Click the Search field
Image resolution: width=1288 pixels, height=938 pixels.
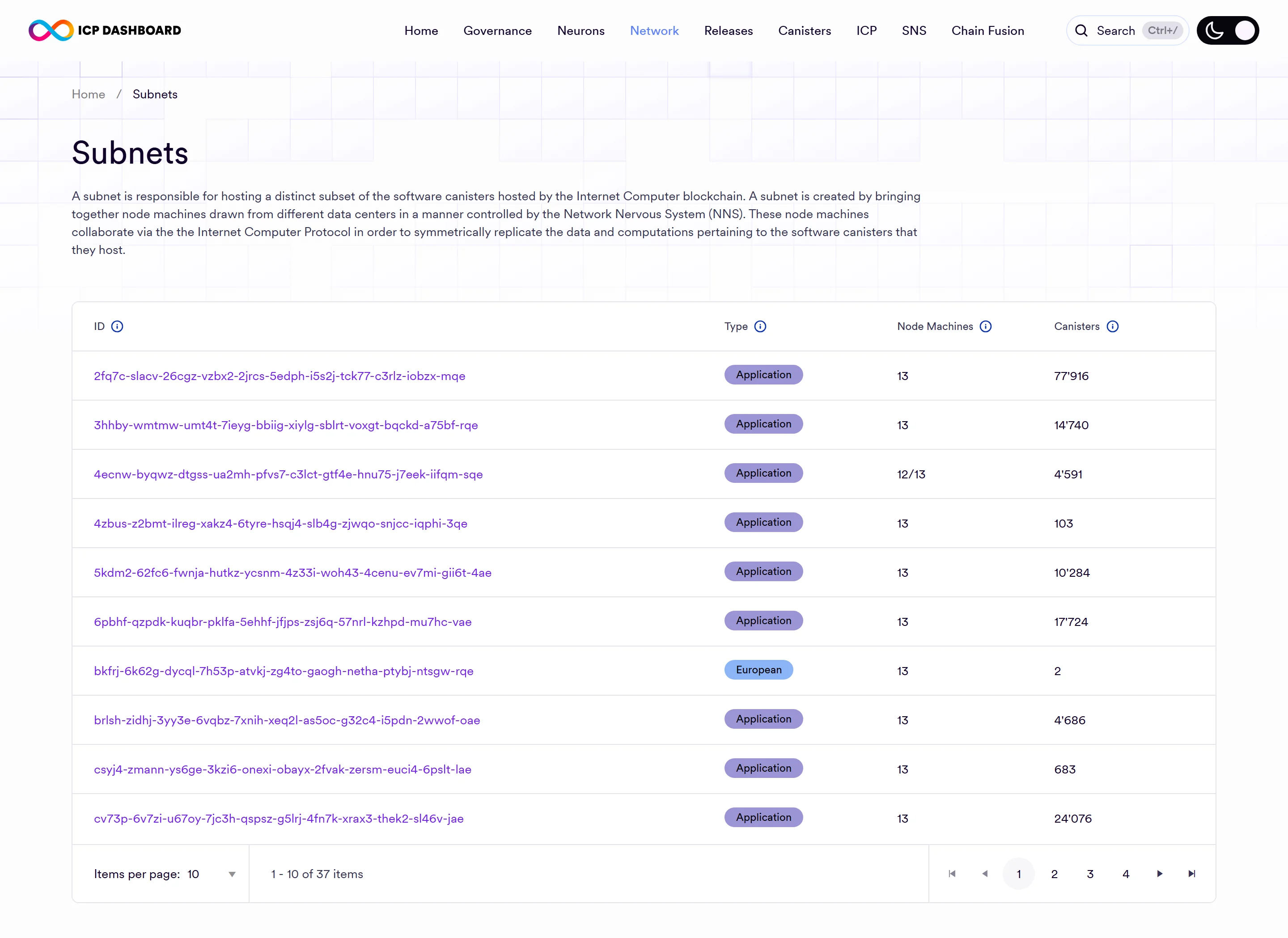click(x=1127, y=31)
